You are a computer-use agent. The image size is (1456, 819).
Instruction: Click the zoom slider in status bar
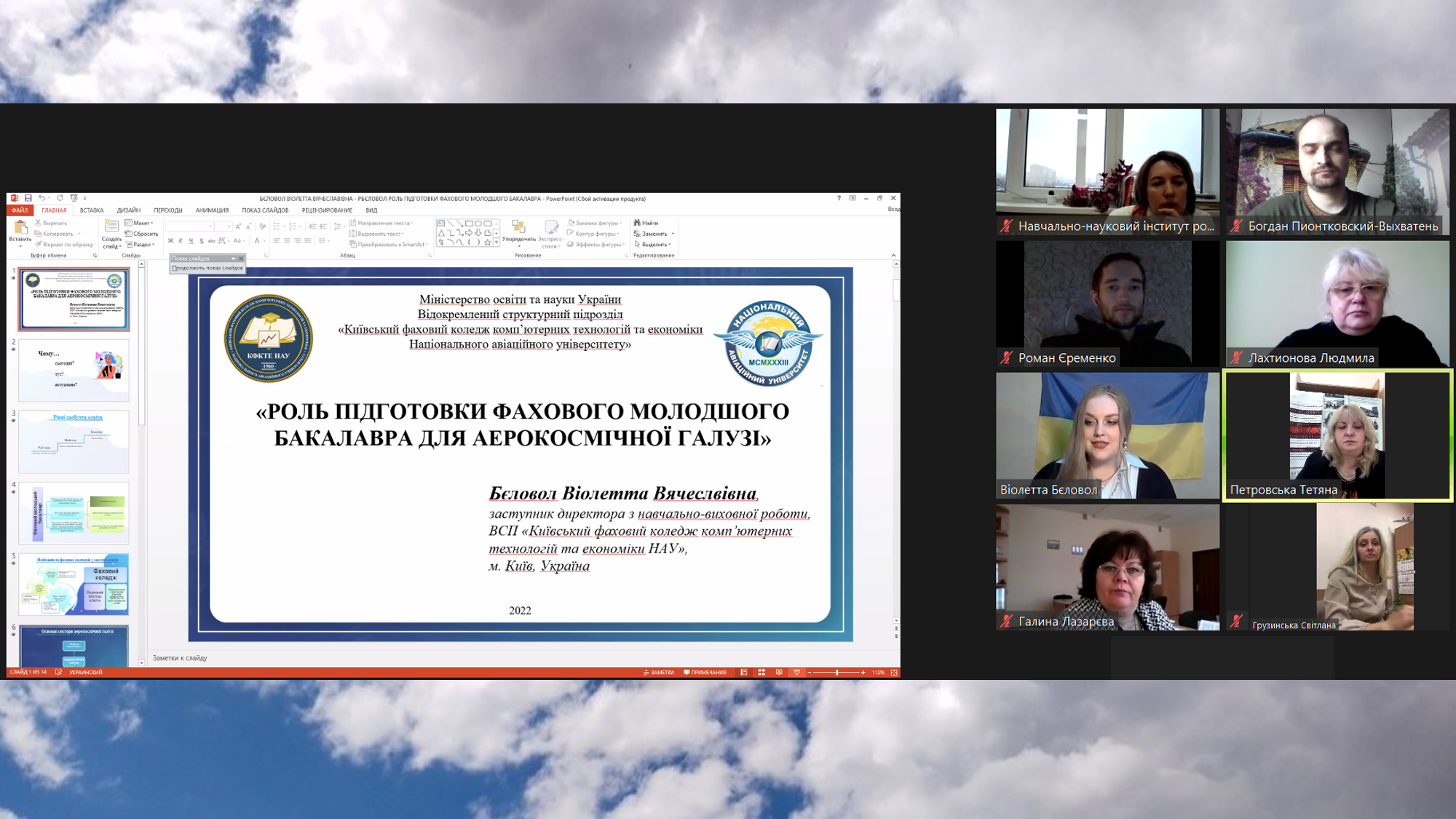click(x=836, y=672)
